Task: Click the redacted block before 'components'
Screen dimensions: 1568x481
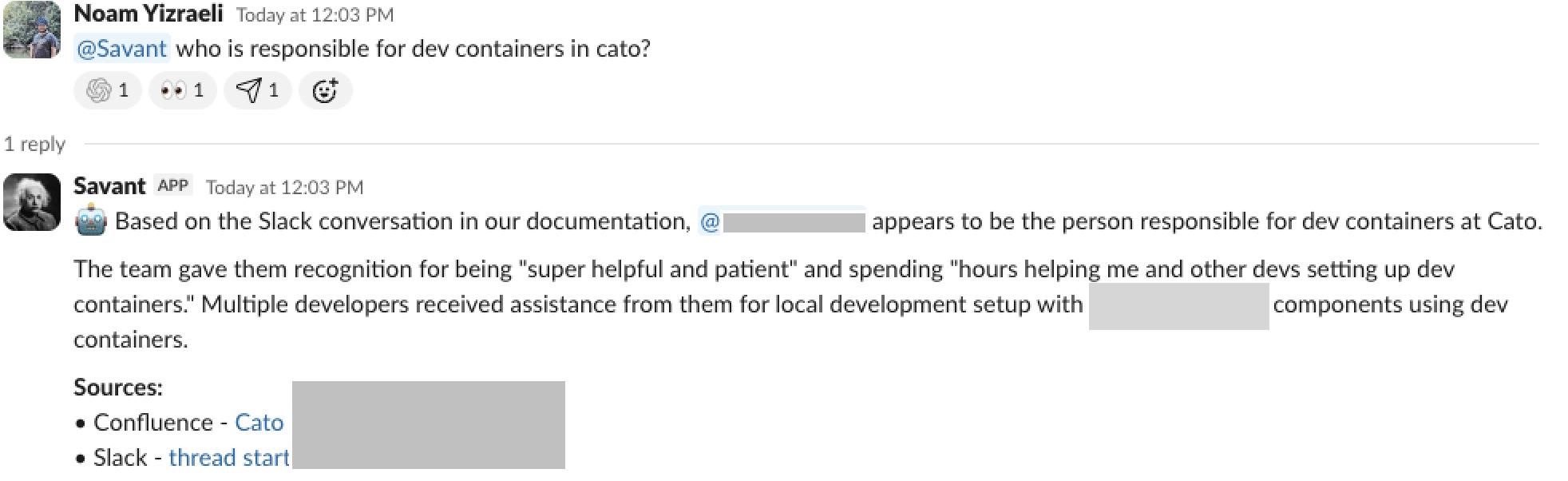Action: [1178, 305]
